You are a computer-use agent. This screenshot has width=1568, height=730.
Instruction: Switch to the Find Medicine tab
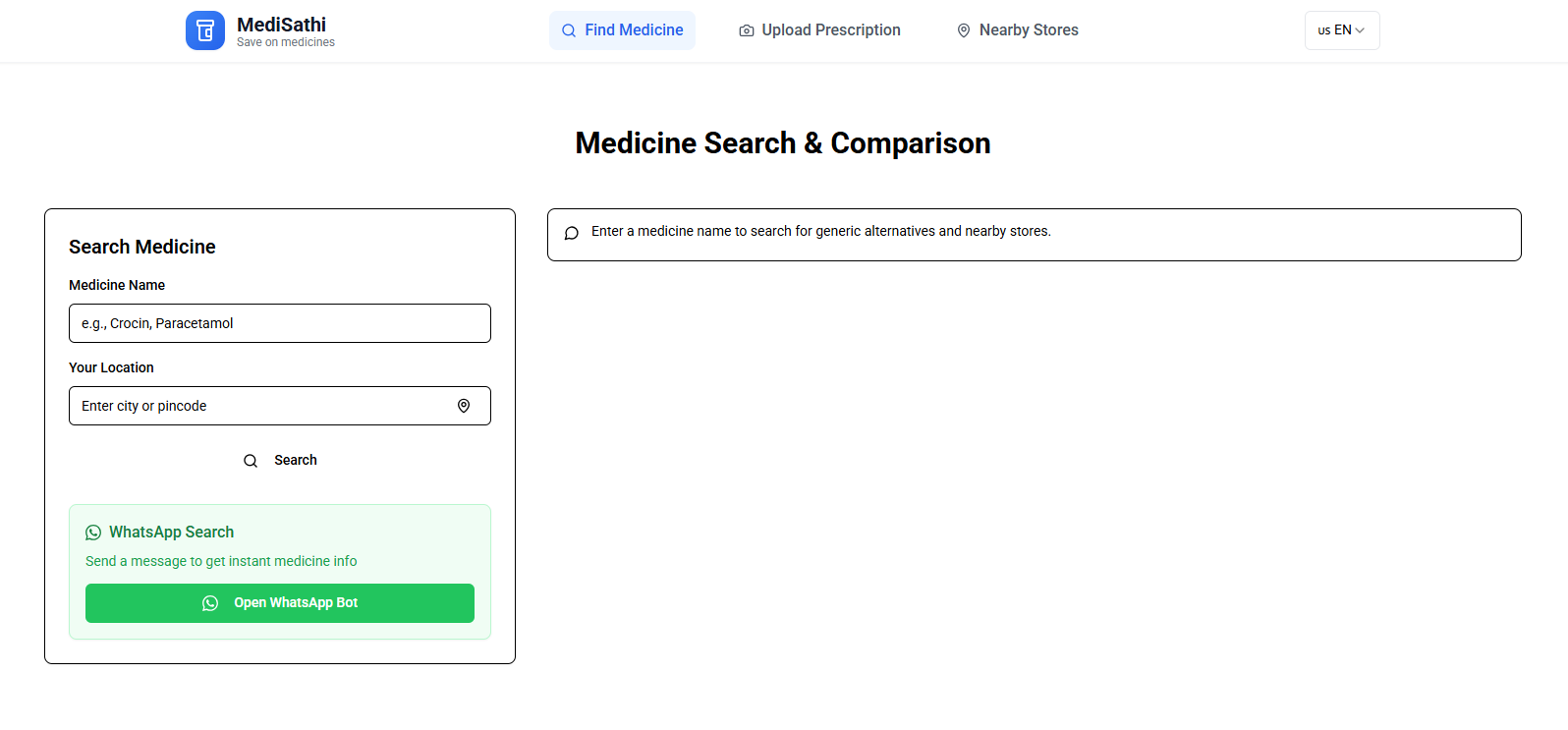click(622, 30)
